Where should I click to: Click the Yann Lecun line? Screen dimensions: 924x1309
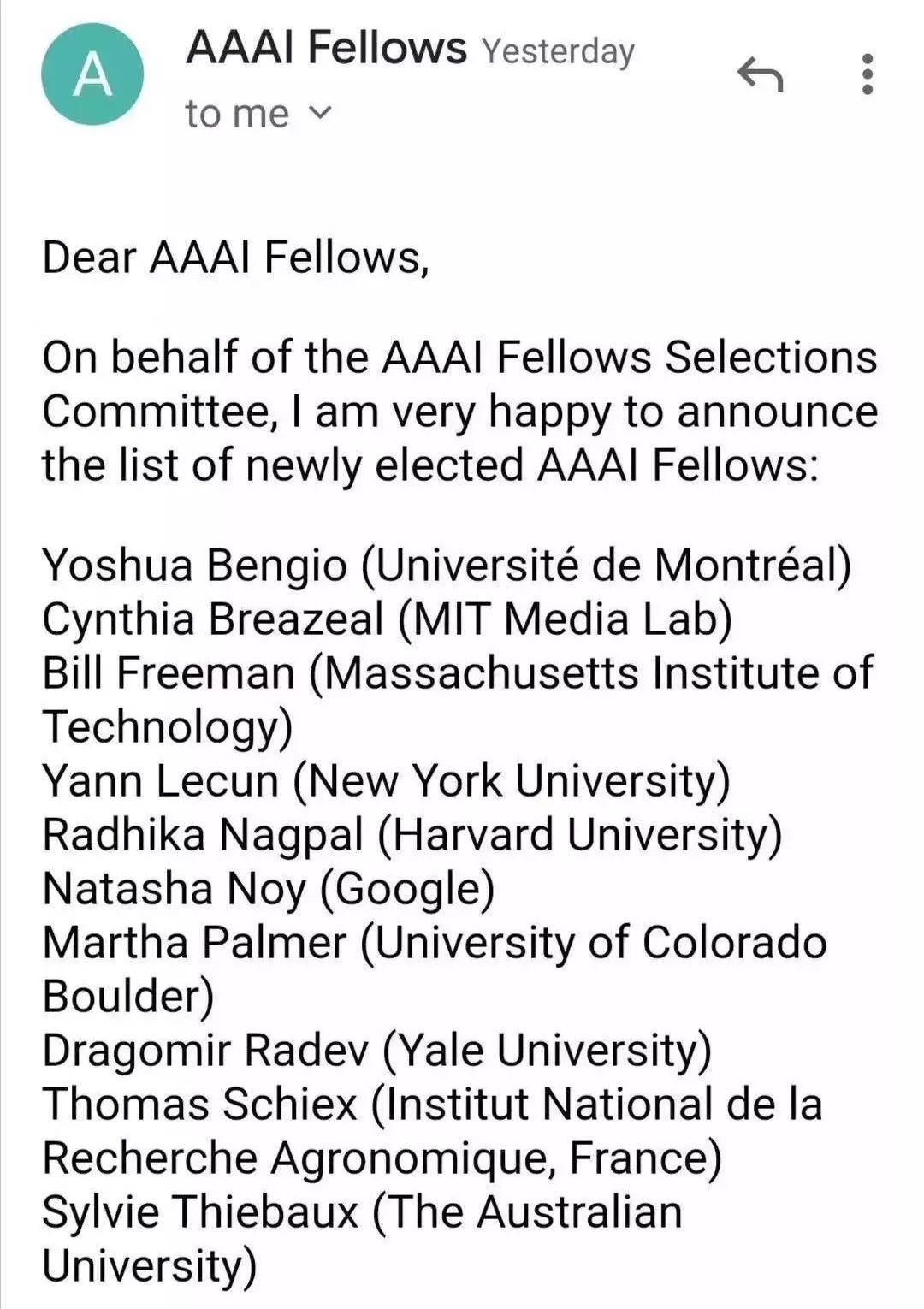386,780
